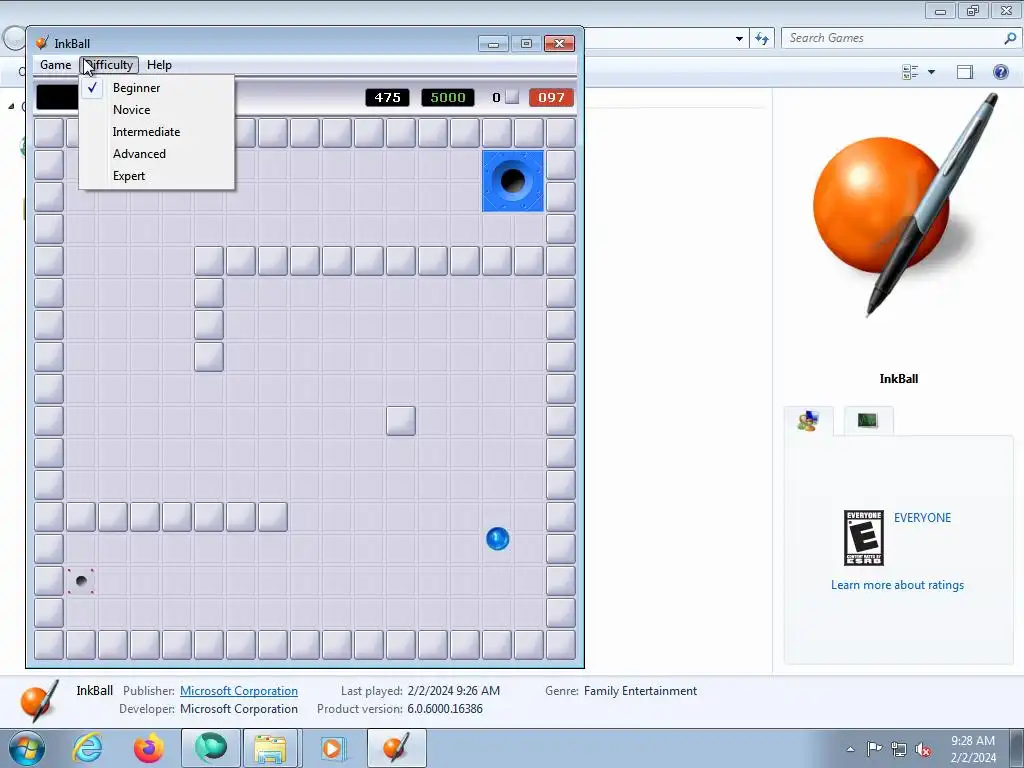Viewport: 1024px width, 768px height.
Task: Open the teal chat bubble taskbar app
Action: tap(210, 748)
